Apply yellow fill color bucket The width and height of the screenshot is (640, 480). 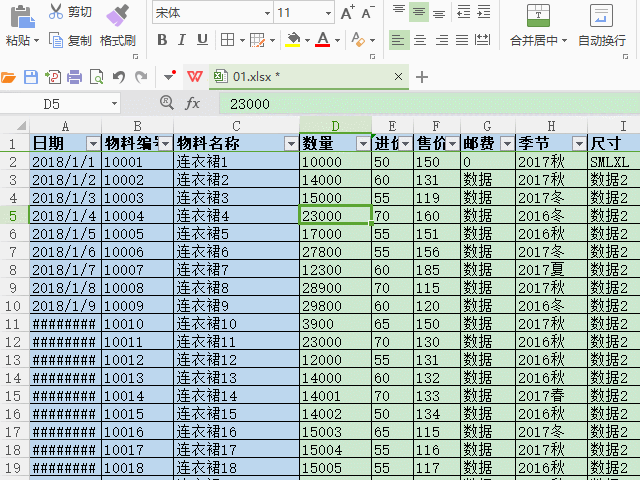(293, 40)
